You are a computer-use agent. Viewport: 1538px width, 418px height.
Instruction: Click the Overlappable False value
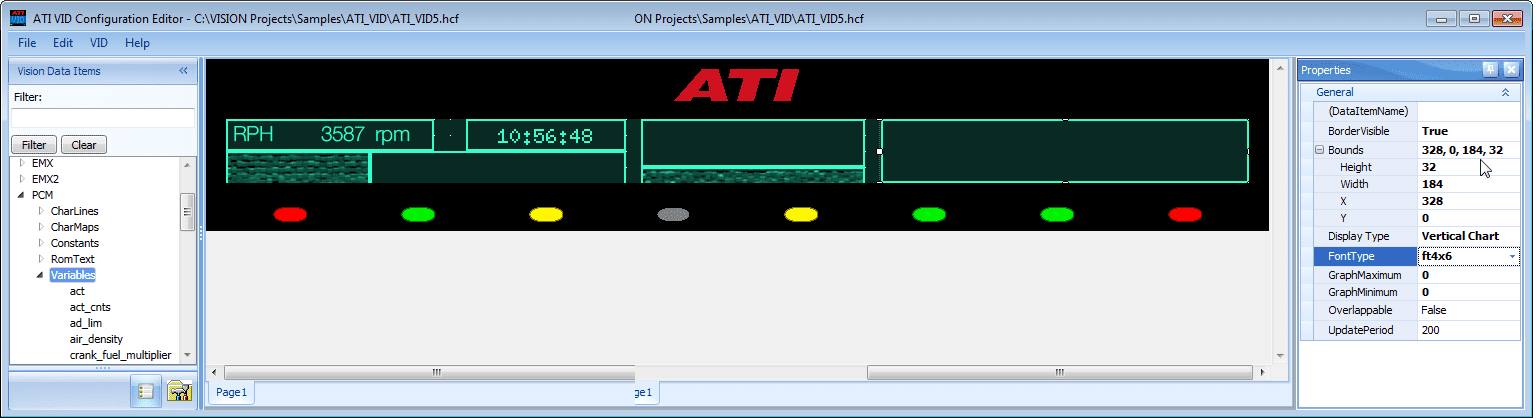click(x=1469, y=310)
